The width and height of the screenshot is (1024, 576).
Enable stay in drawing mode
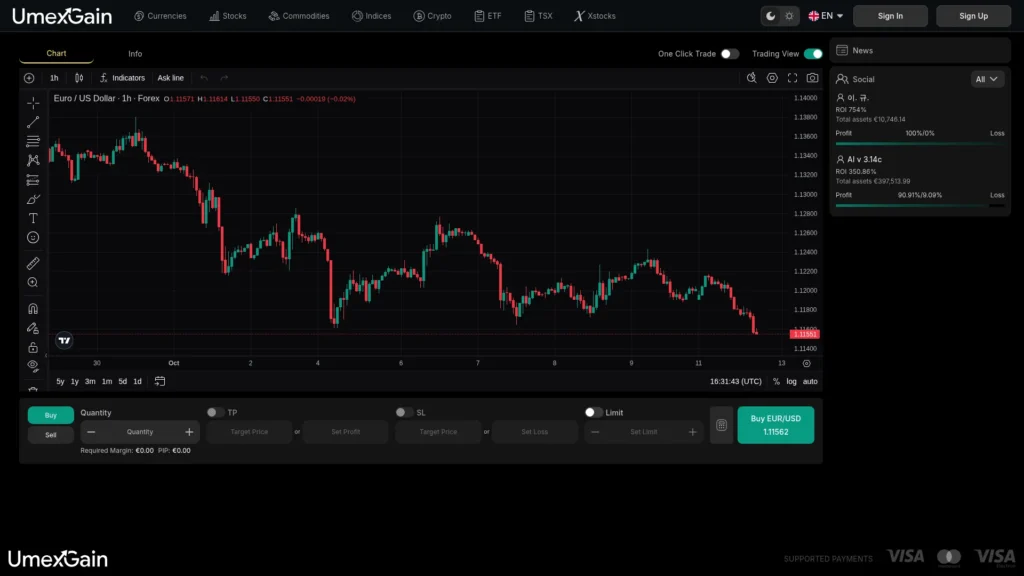click(33, 328)
